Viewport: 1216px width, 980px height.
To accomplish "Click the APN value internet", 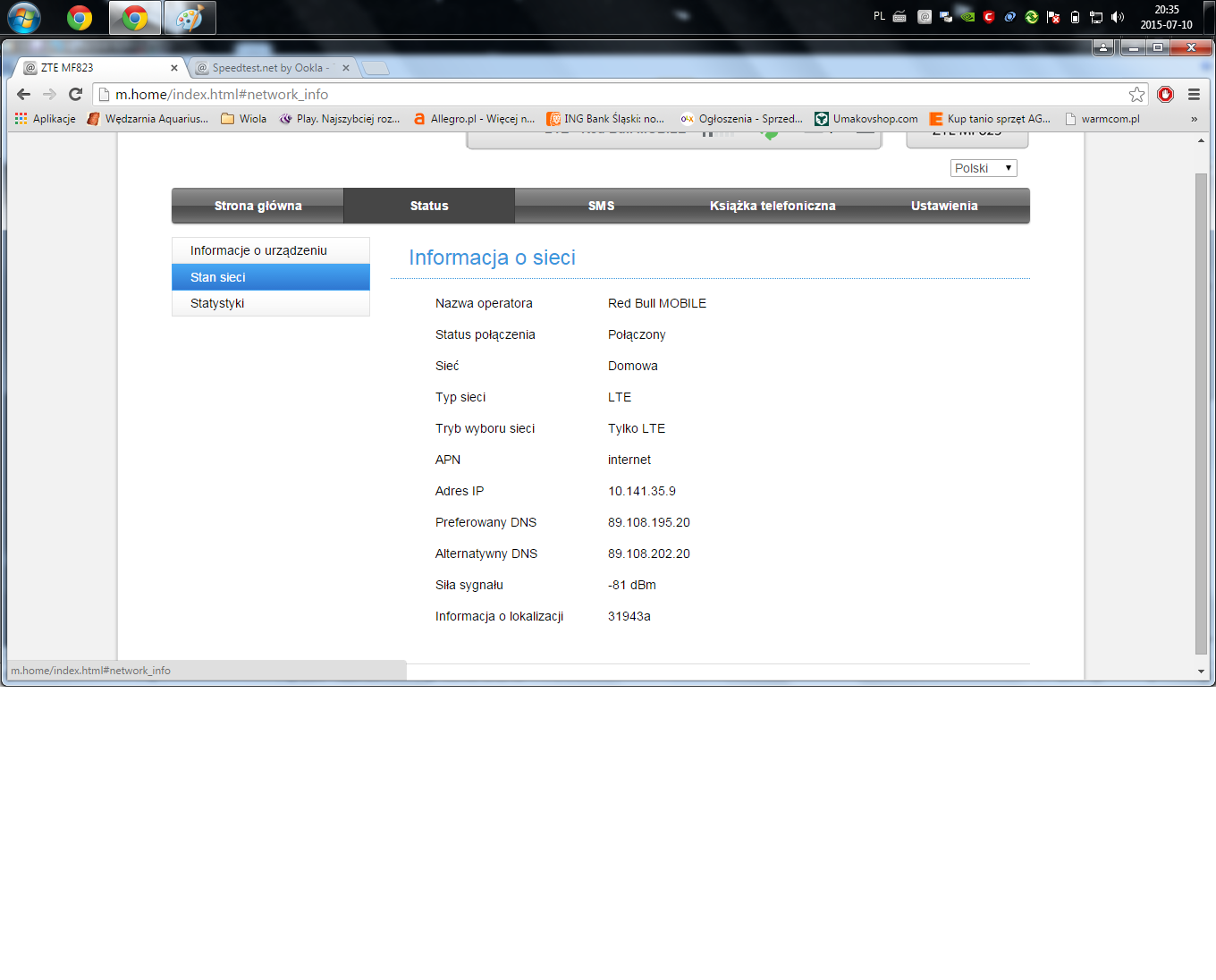I will (x=629, y=460).
